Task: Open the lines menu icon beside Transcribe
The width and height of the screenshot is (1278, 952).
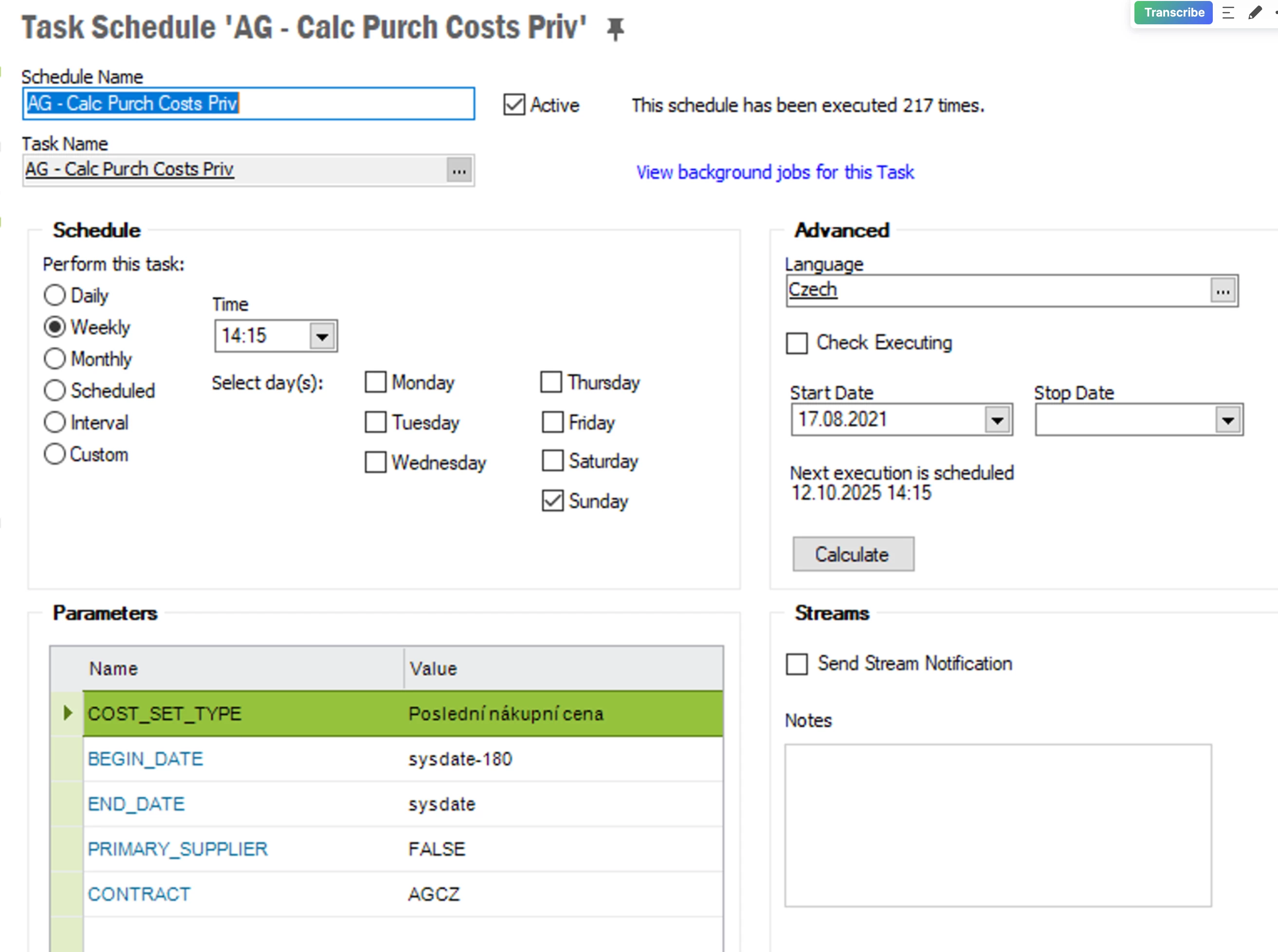Action: click(x=1228, y=13)
